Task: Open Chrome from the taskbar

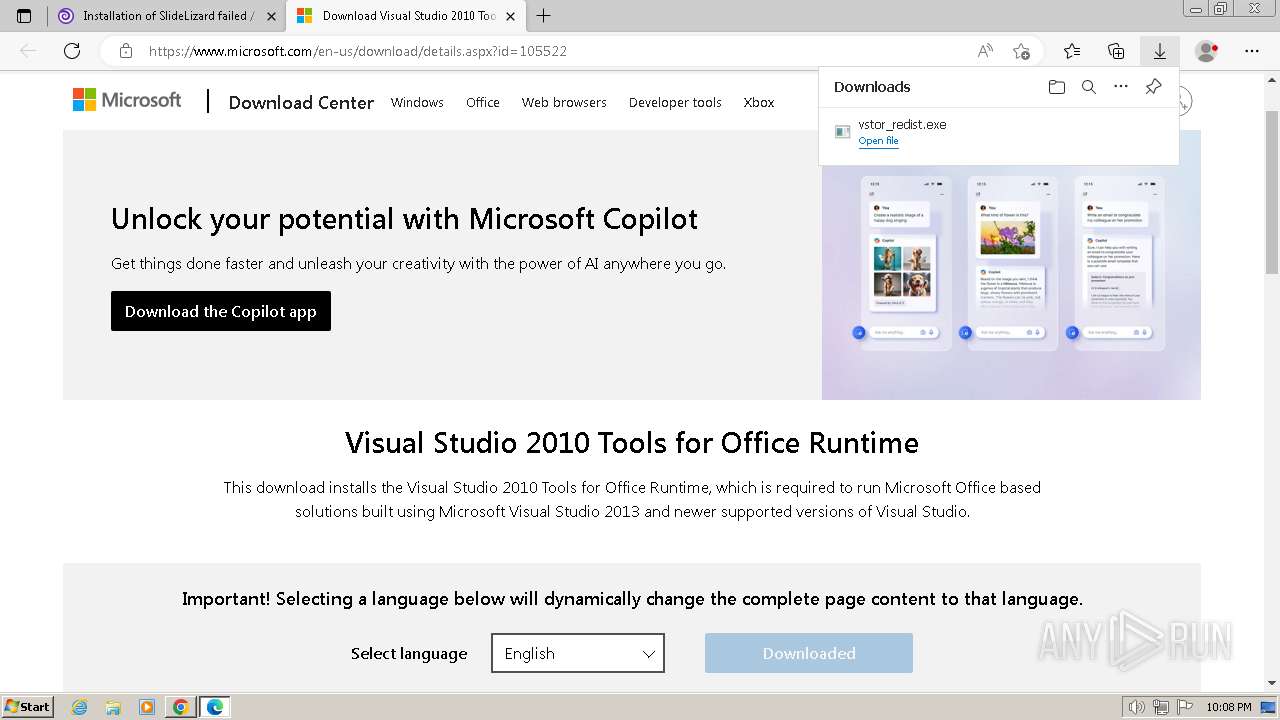Action: click(180, 707)
